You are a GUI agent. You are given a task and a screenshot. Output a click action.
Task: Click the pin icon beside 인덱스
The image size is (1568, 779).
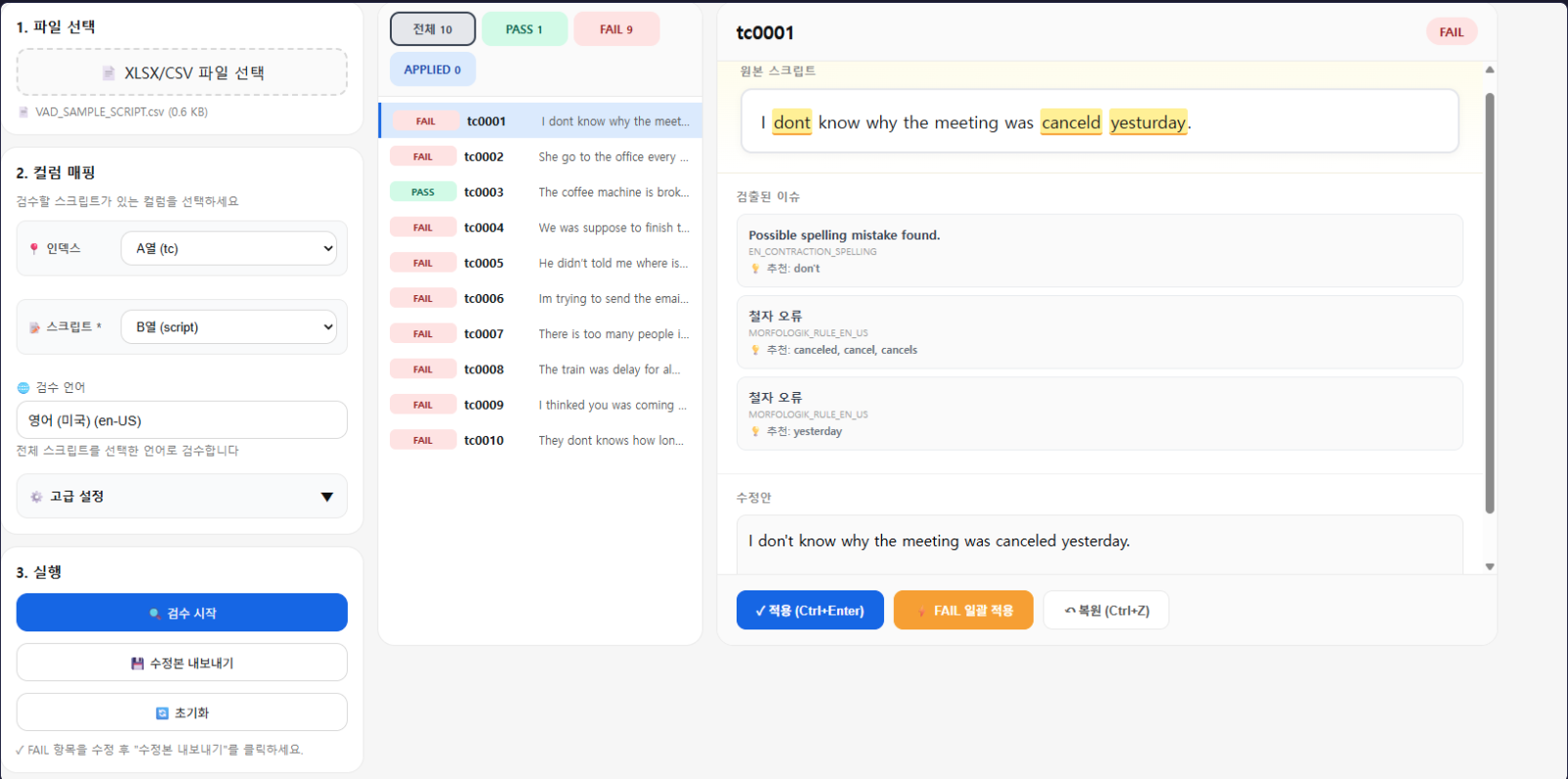coord(34,248)
